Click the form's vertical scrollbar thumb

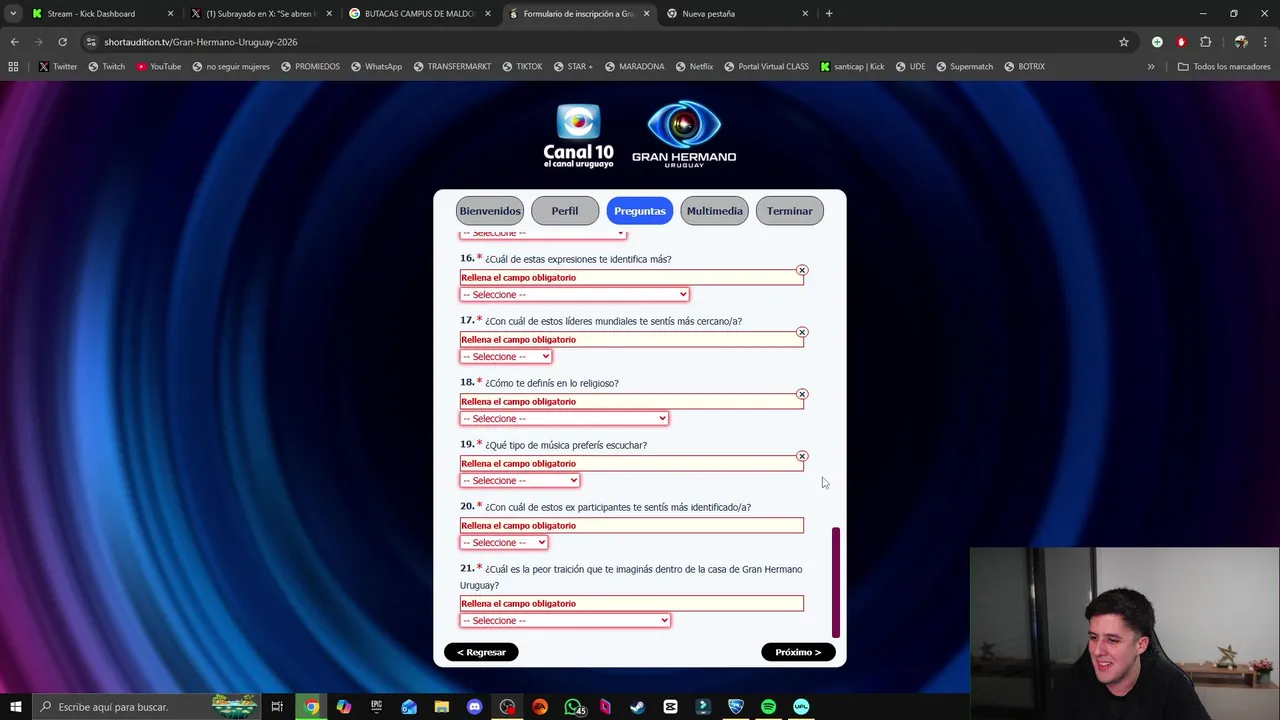click(x=836, y=582)
